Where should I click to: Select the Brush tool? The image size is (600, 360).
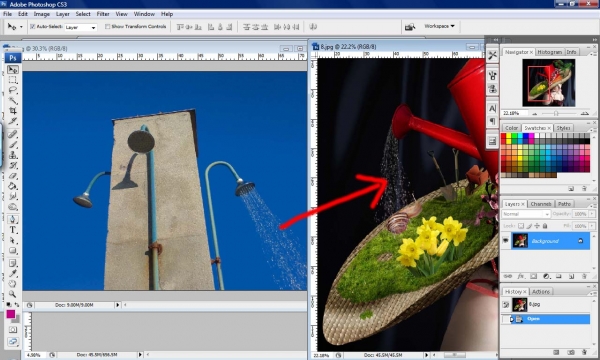[13, 145]
